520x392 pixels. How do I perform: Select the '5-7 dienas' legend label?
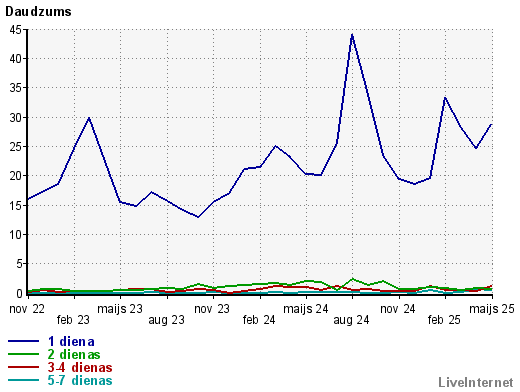click(80, 380)
